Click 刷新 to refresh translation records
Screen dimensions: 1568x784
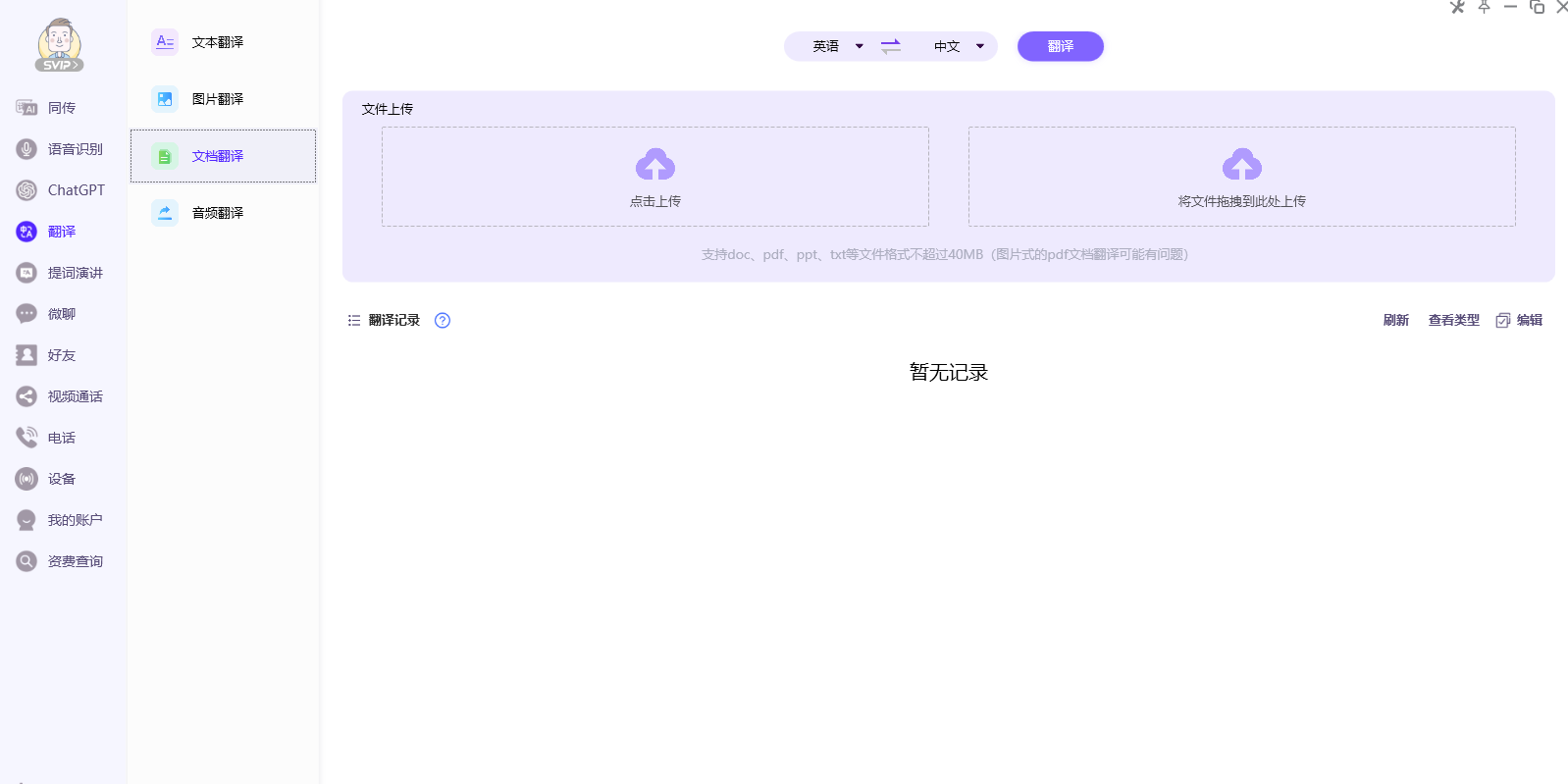(x=1395, y=320)
